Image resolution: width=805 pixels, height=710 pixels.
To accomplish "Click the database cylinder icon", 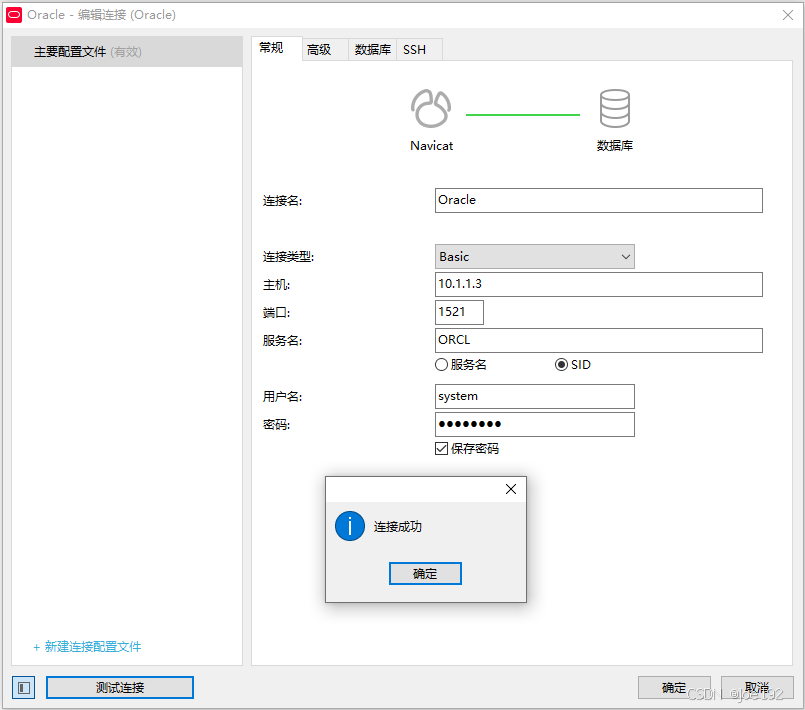I will (x=615, y=108).
